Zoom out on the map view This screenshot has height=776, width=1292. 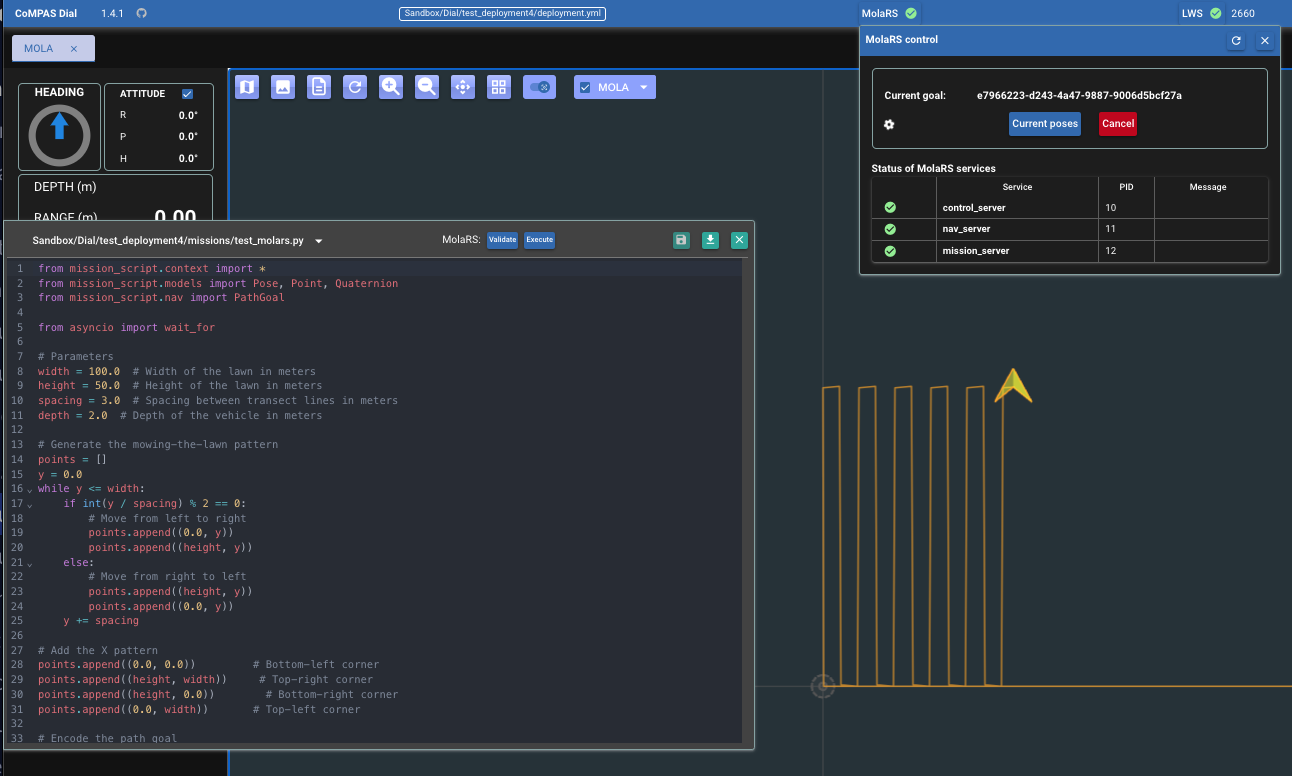tap(427, 87)
